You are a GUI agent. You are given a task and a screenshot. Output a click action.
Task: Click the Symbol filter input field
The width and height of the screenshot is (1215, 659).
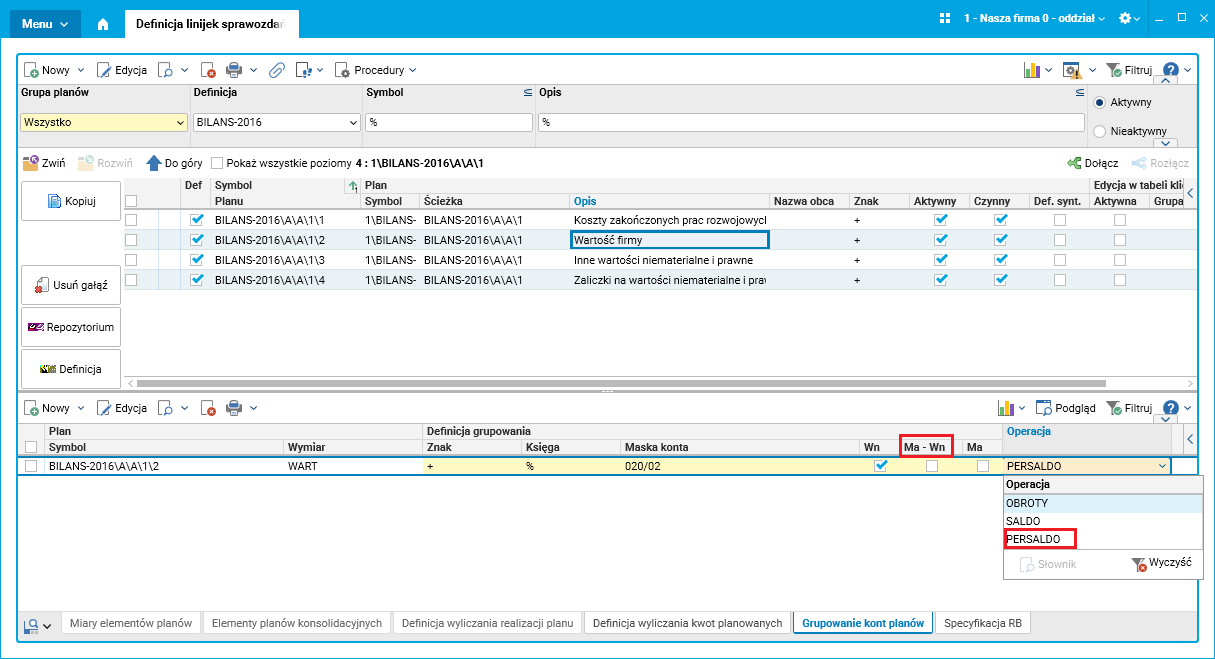(449, 122)
